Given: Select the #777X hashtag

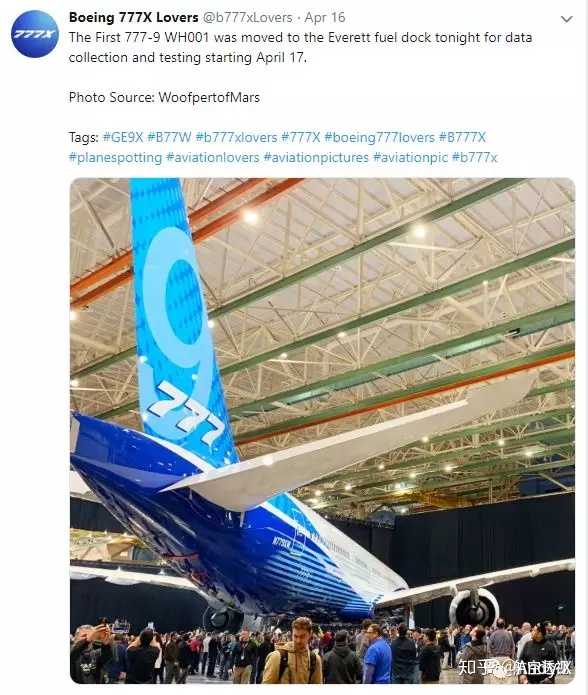Looking at the screenshot, I should tap(300, 137).
